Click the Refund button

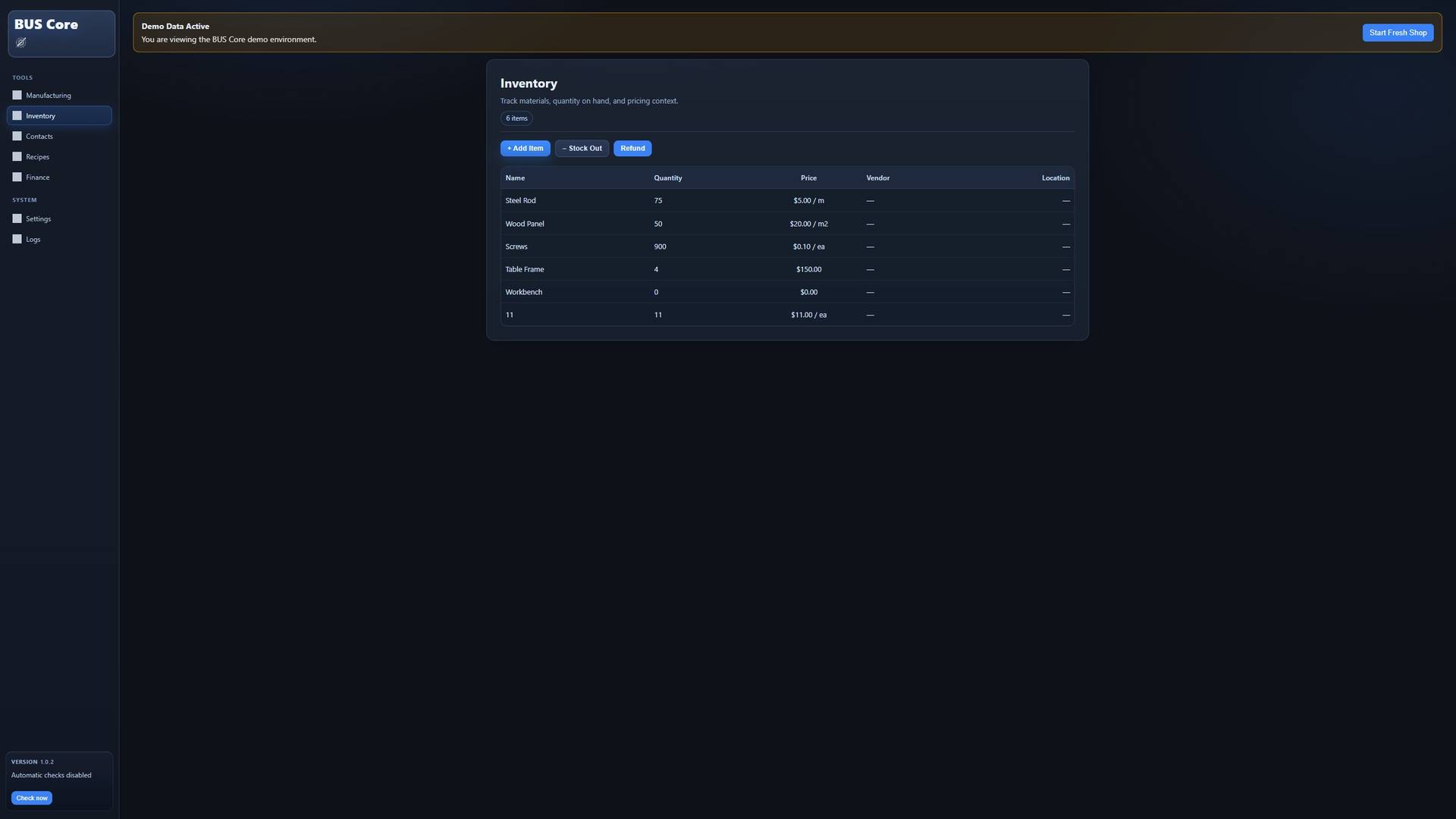click(632, 149)
